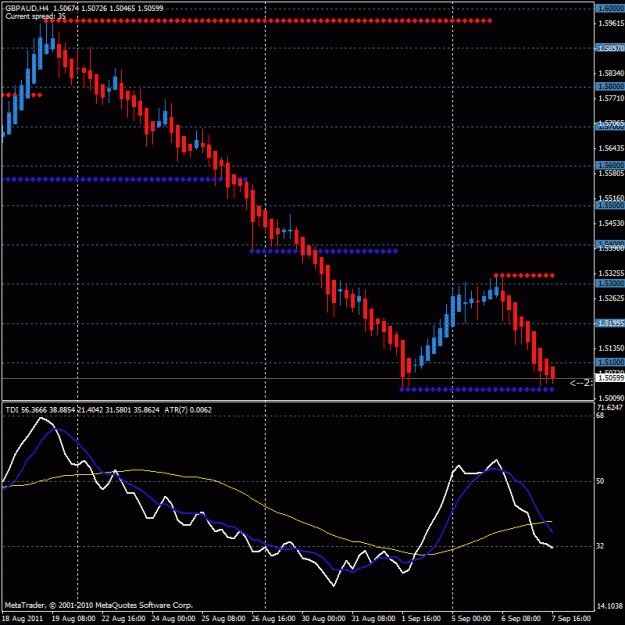Viewport: 625px width, 625px height.
Task: Click the GBPAUD,H4 chart title text
Action: (x=26, y=8)
